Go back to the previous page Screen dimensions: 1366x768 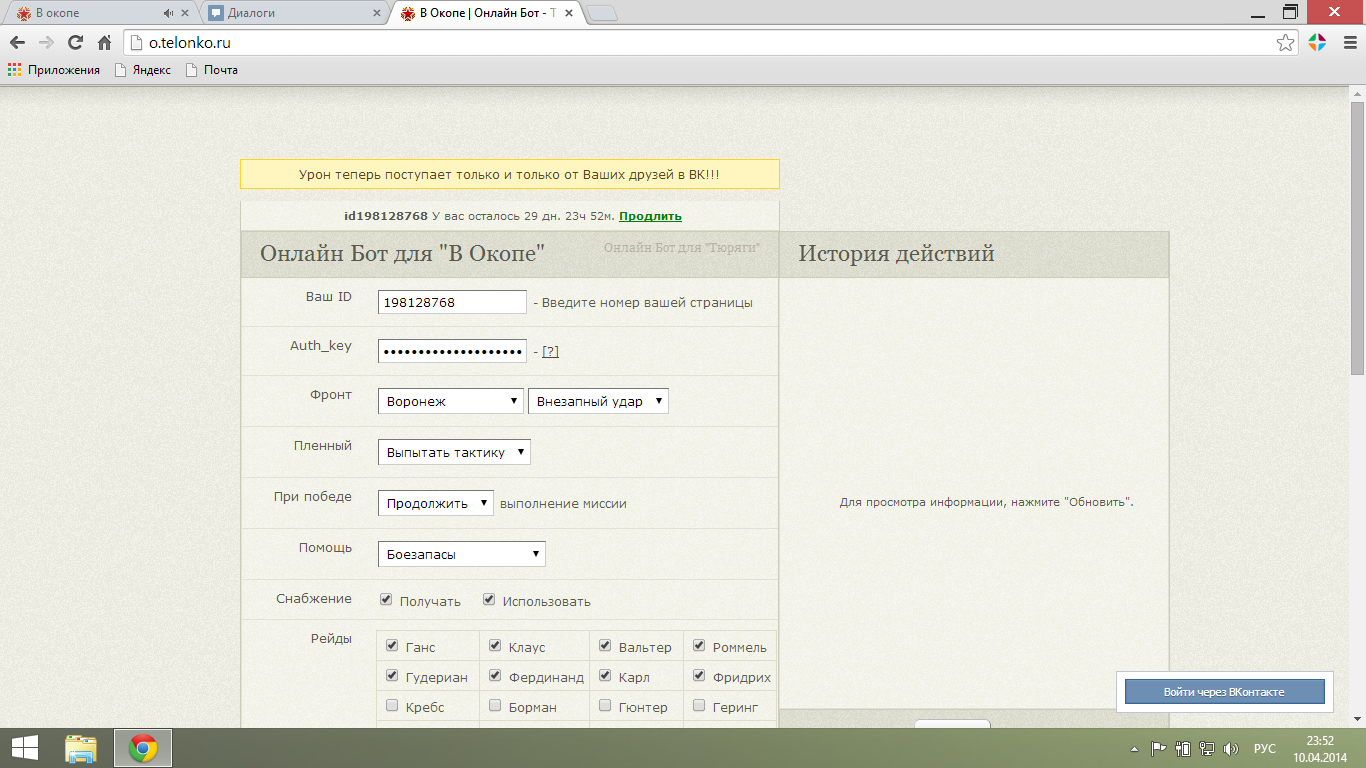17,43
